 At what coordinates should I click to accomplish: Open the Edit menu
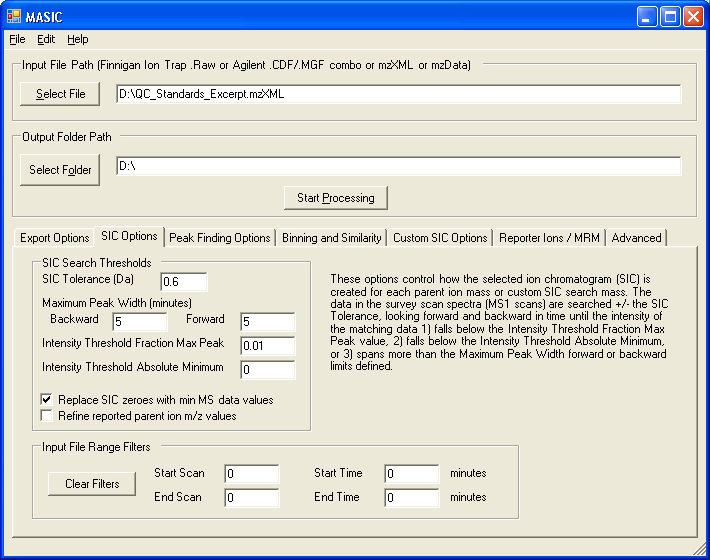46,39
